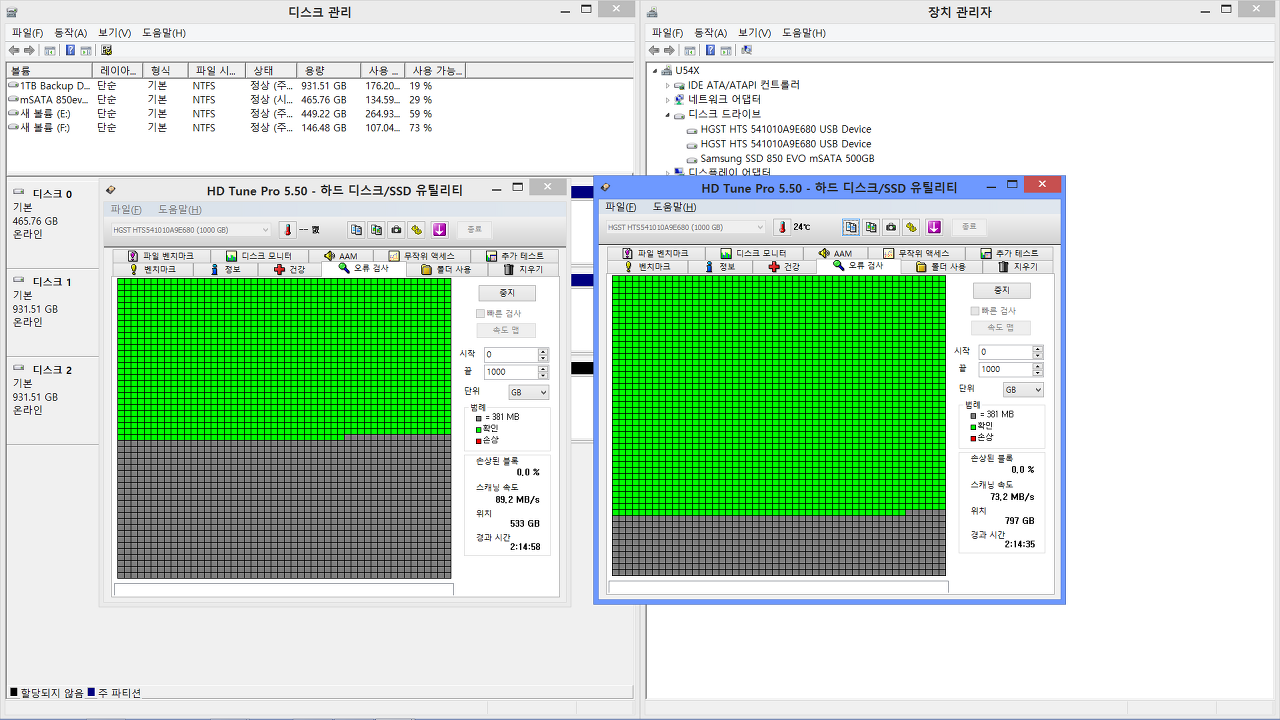Decrease 끝 value with down arrow in right HD Tune

point(1038,373)
